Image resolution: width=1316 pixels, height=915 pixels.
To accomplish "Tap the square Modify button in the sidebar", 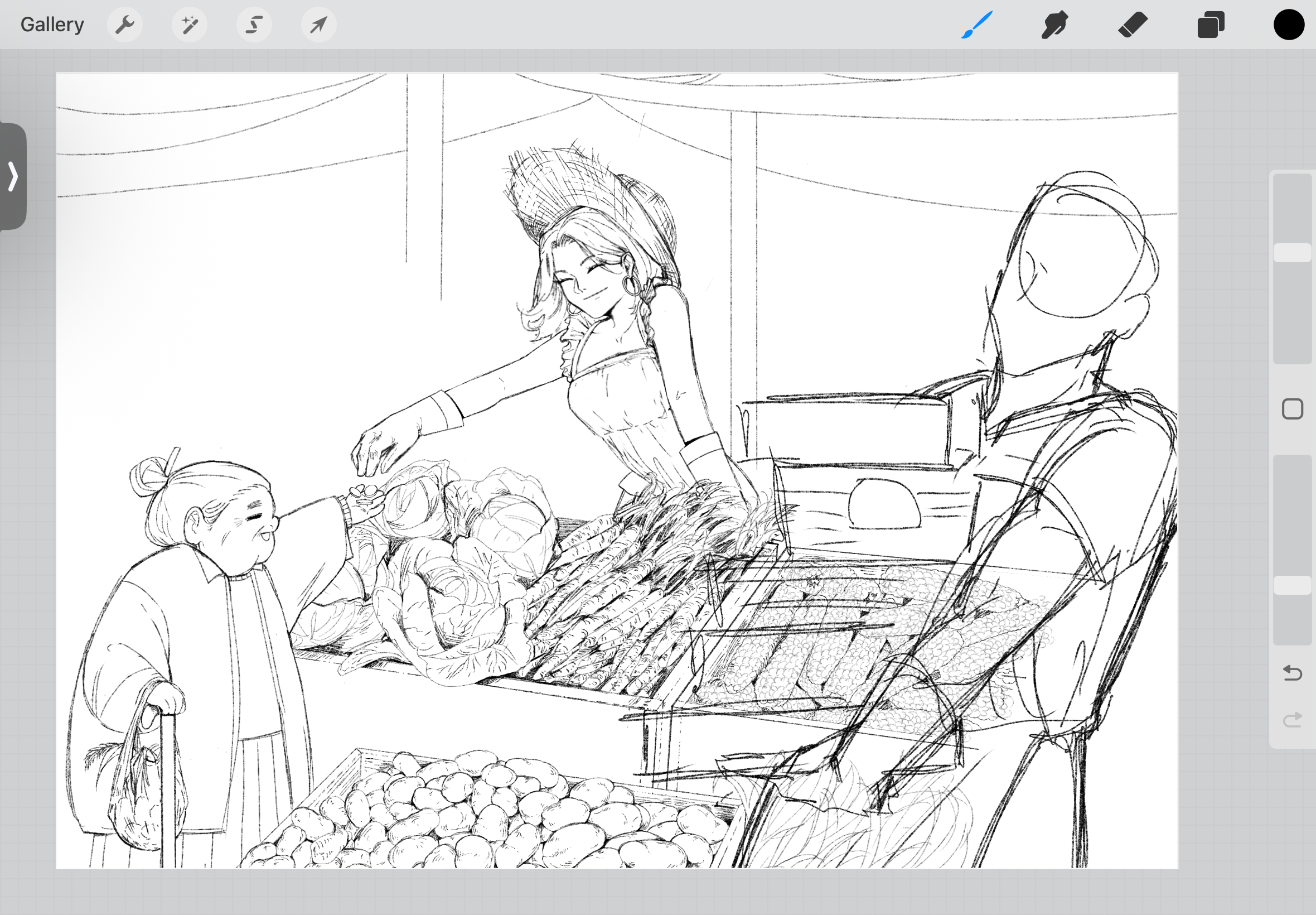I will (x=1293, y=410).
